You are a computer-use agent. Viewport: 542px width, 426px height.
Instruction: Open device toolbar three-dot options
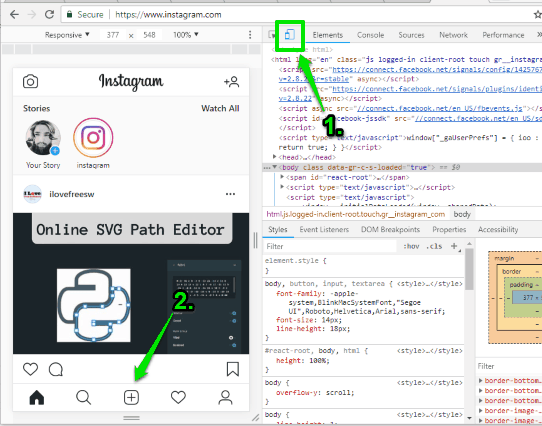pos(250,35)
